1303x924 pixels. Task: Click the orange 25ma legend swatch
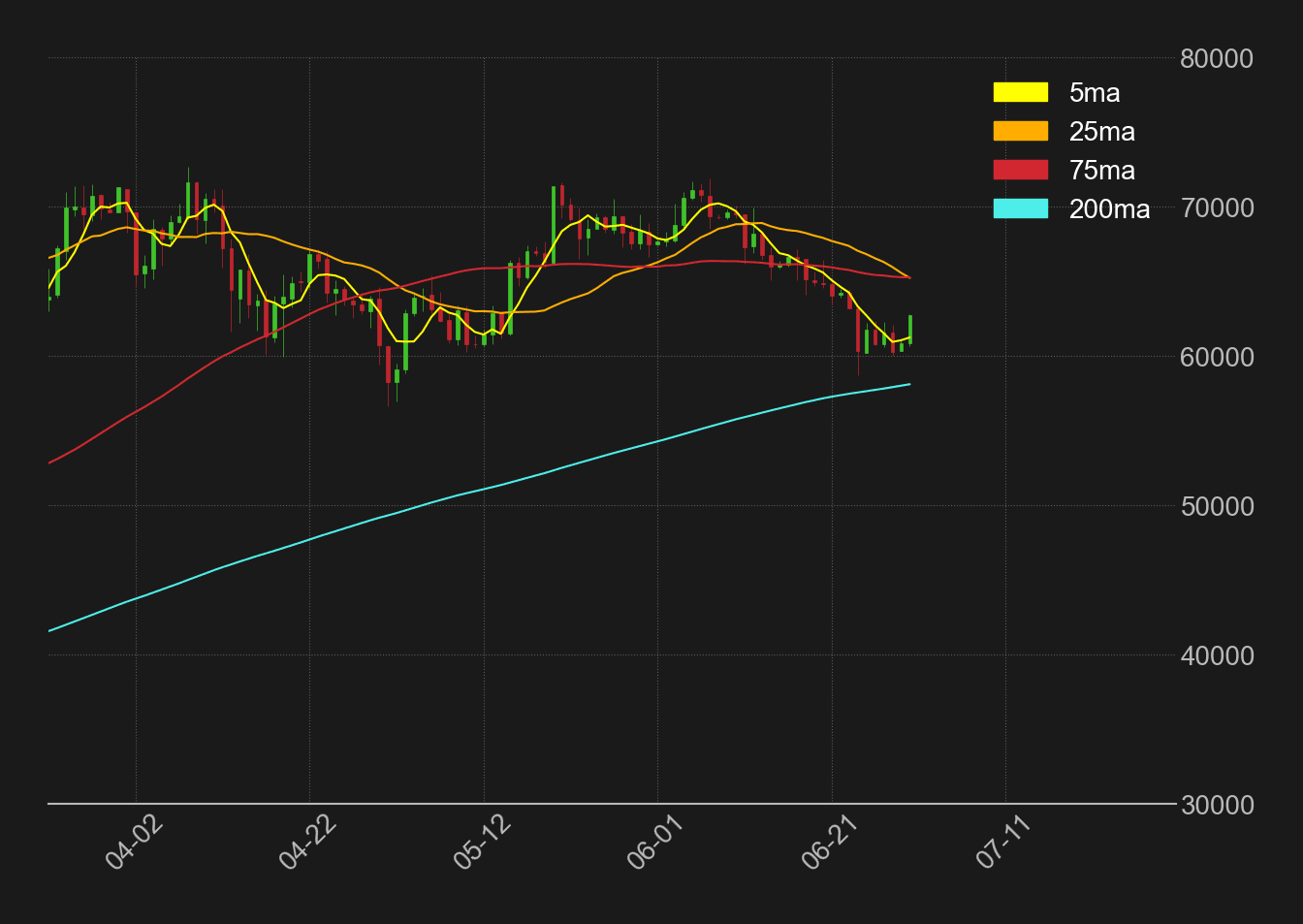(x=1020, y=131)
